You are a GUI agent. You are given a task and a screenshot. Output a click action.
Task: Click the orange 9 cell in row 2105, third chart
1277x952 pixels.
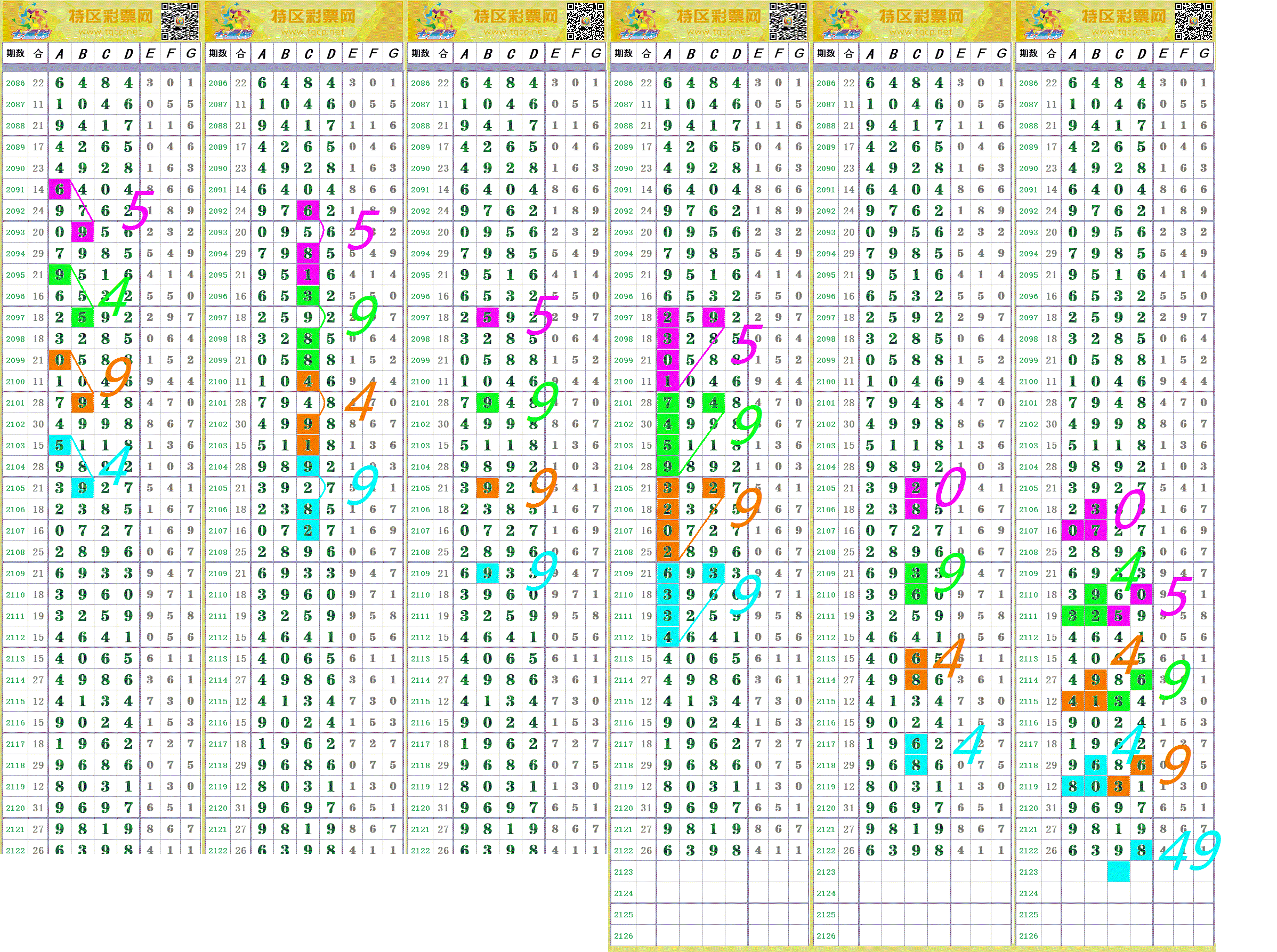coord(488,488)
